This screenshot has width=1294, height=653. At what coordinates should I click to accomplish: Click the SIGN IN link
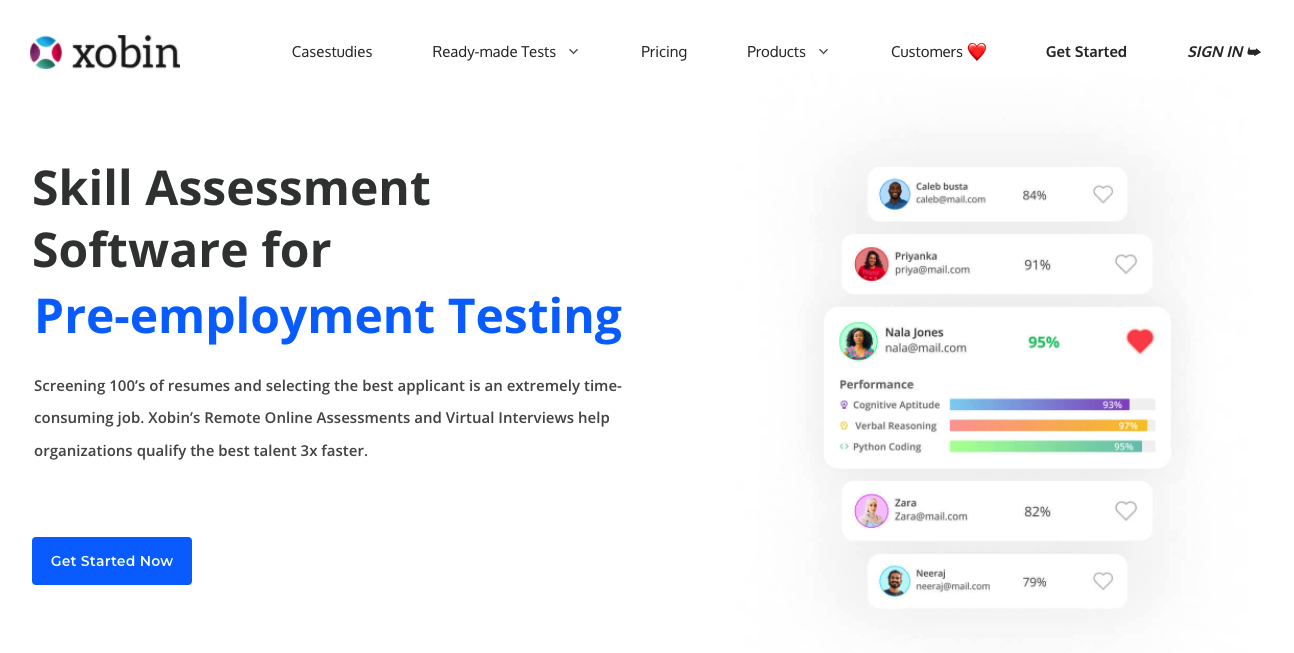tap(1214, 51)
